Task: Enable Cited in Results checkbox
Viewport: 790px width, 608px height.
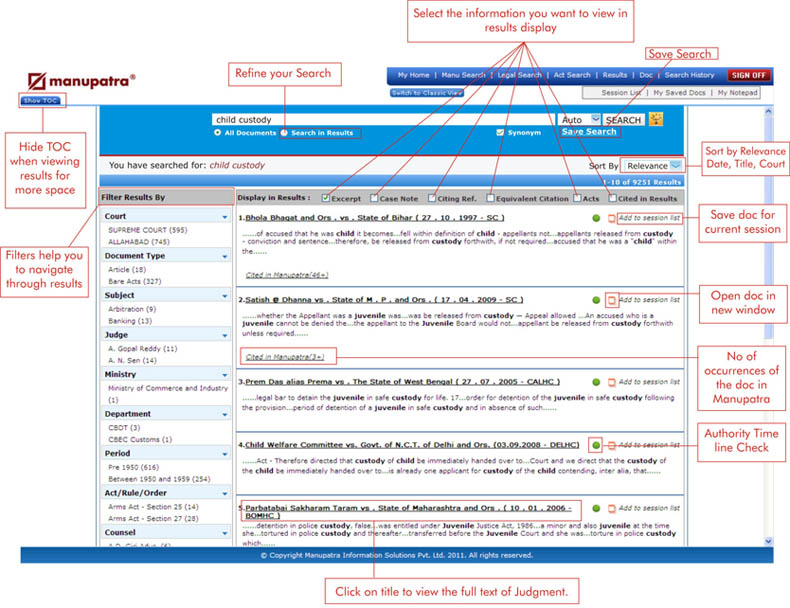Action: (x=612, y=198)
